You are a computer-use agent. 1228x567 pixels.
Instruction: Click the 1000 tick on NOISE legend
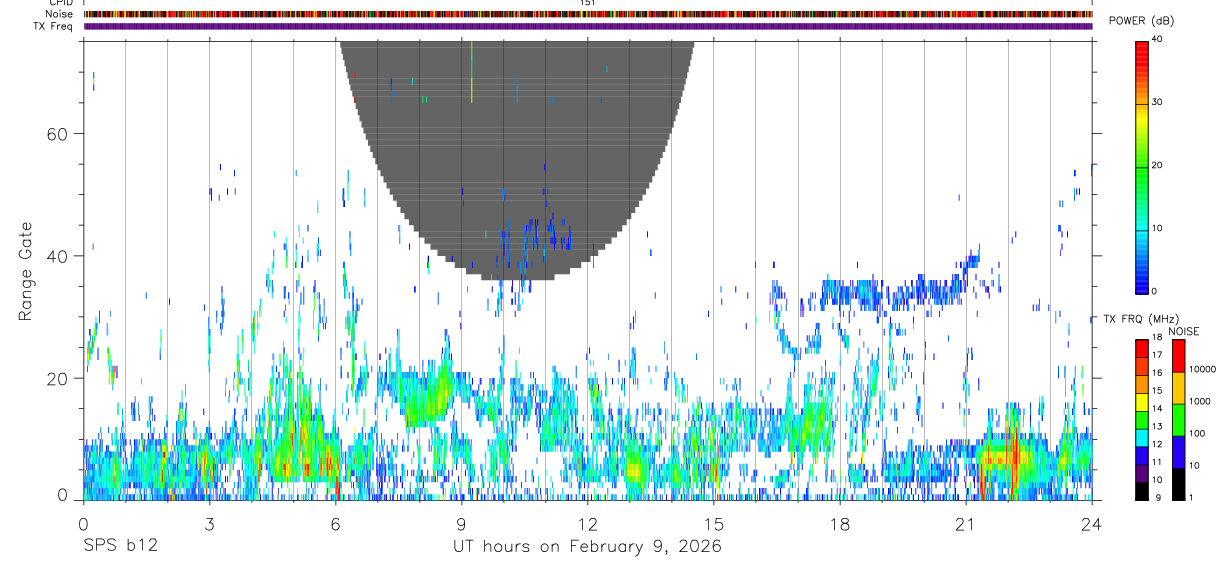coord(1199,401)
